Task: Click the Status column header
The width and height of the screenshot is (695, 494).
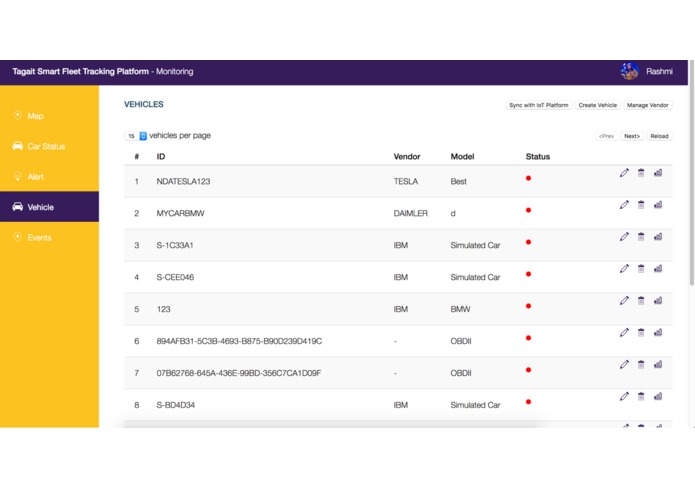Action: [538, 156]
